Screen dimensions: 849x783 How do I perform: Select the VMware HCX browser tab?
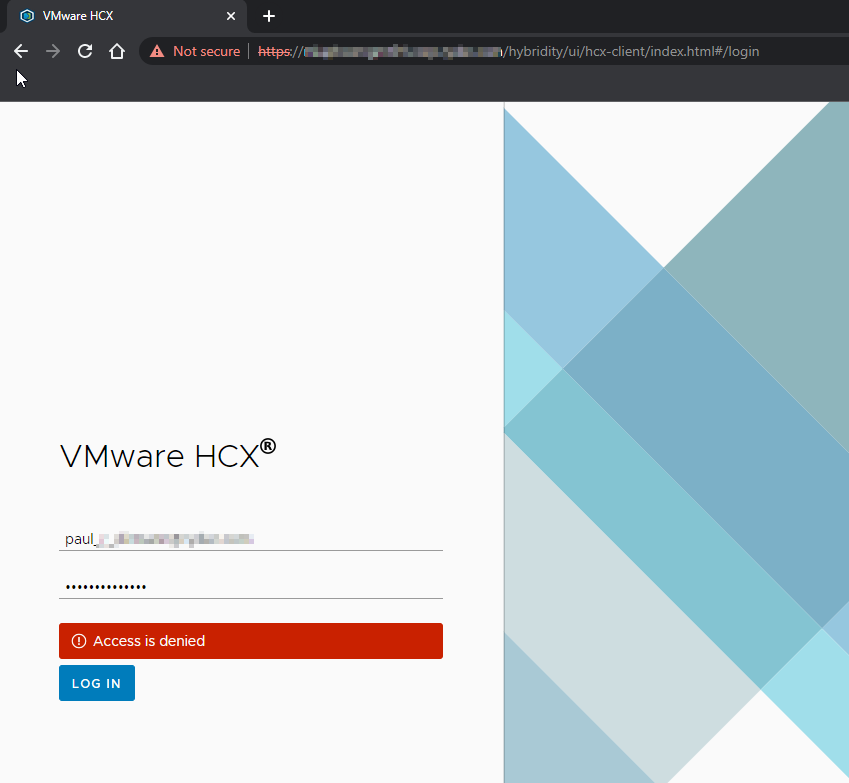(127, 16)
